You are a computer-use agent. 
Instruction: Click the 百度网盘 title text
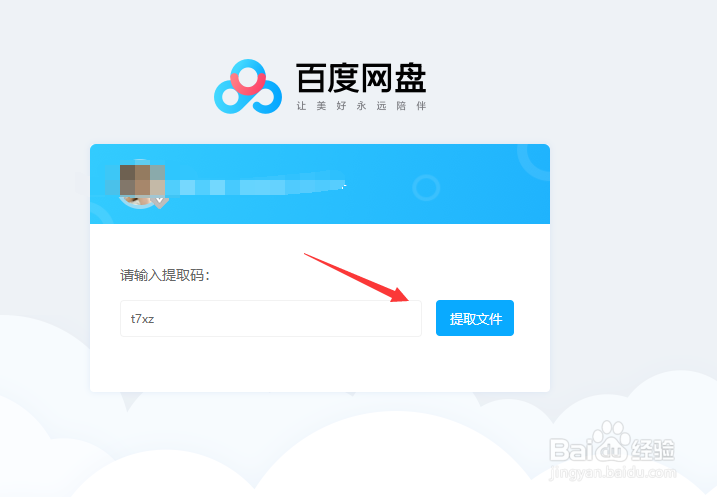(361, 78)
